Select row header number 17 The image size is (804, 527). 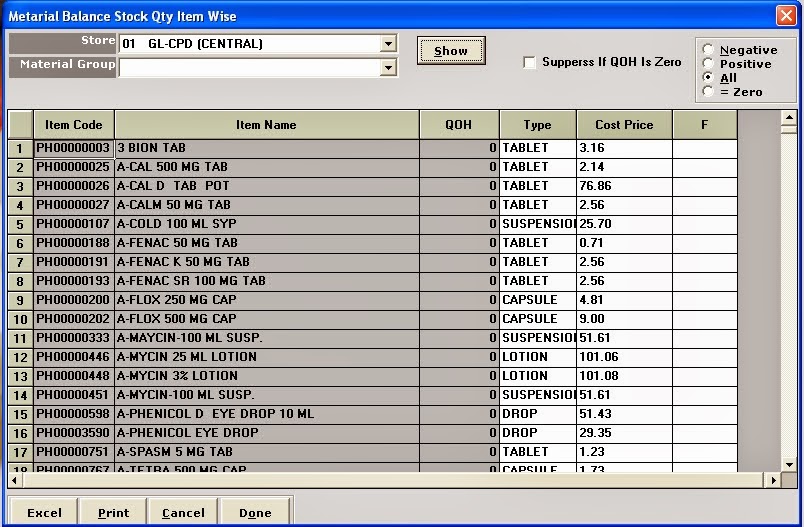20,452
